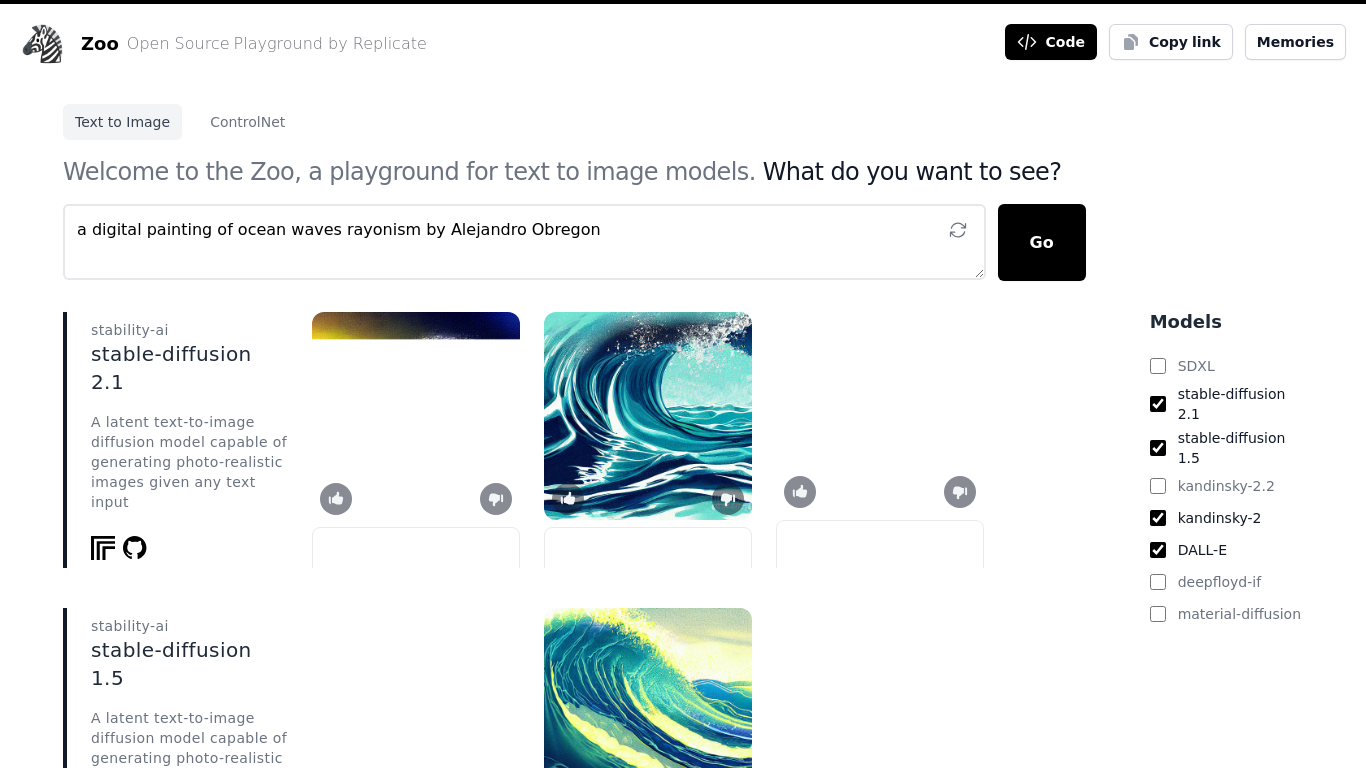Click the Zoo zebra logo

click(x=42, y=42)
